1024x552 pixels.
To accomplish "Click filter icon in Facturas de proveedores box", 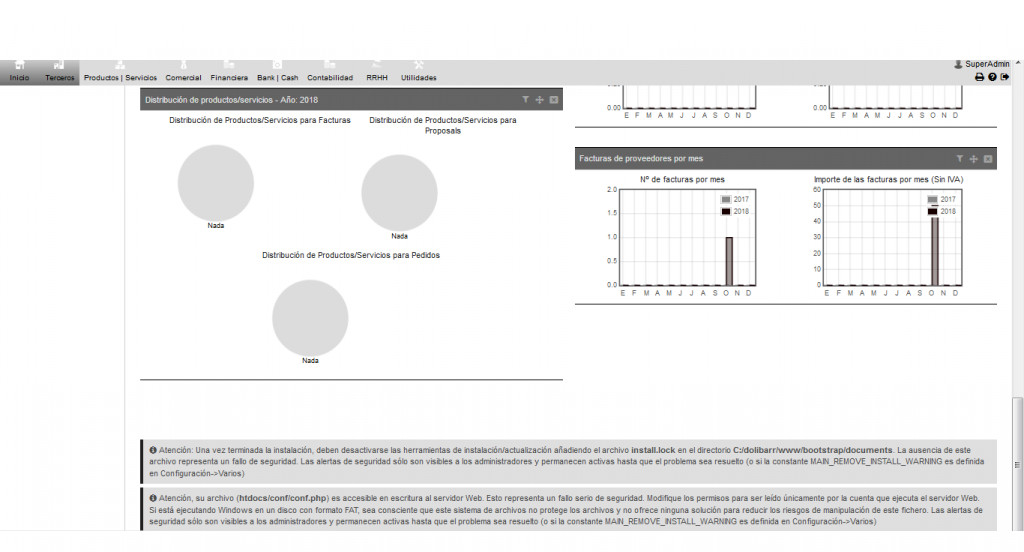I will 959,159.
